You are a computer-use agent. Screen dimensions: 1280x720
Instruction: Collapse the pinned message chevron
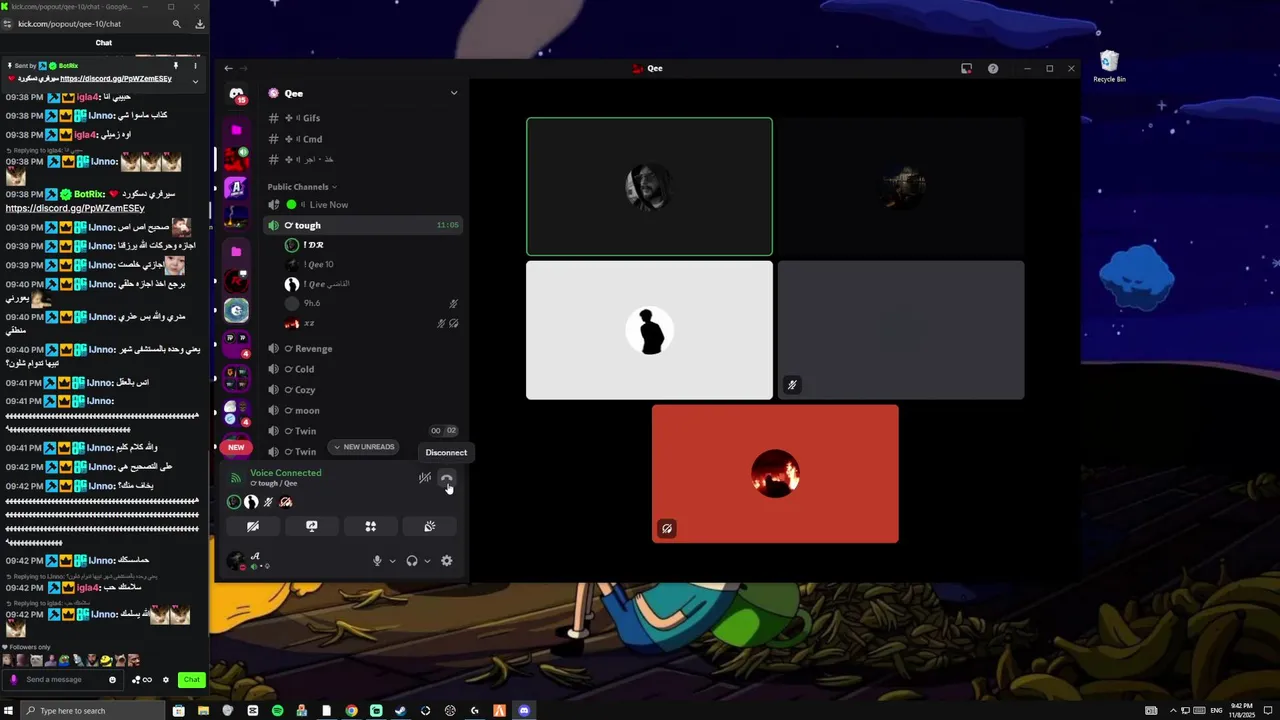[195, 81]
